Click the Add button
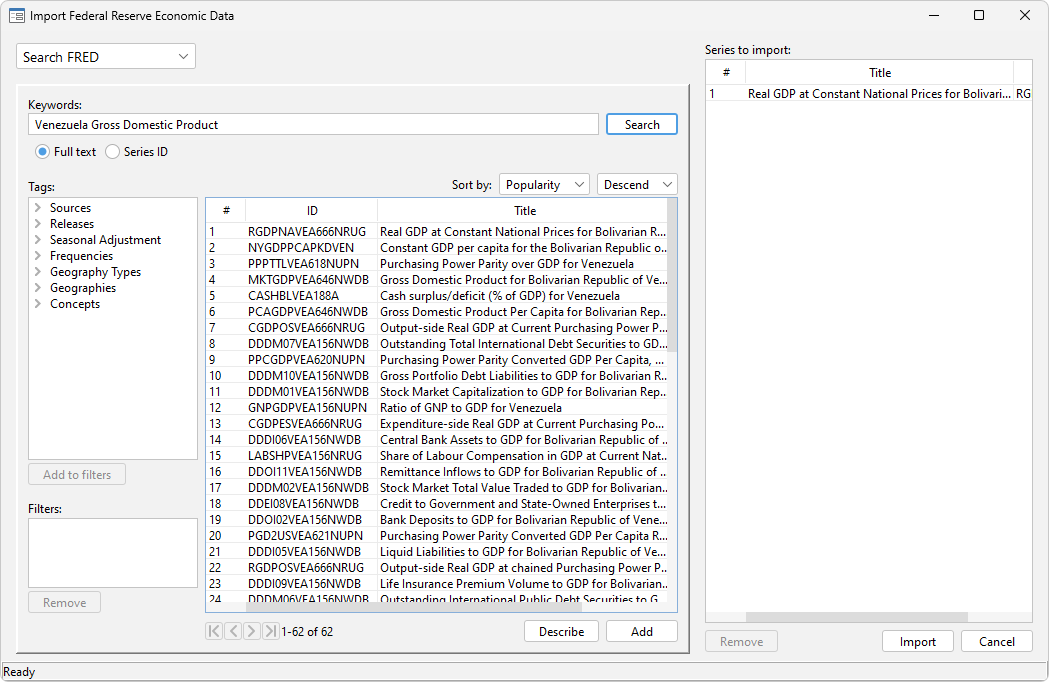 [642, 632]
